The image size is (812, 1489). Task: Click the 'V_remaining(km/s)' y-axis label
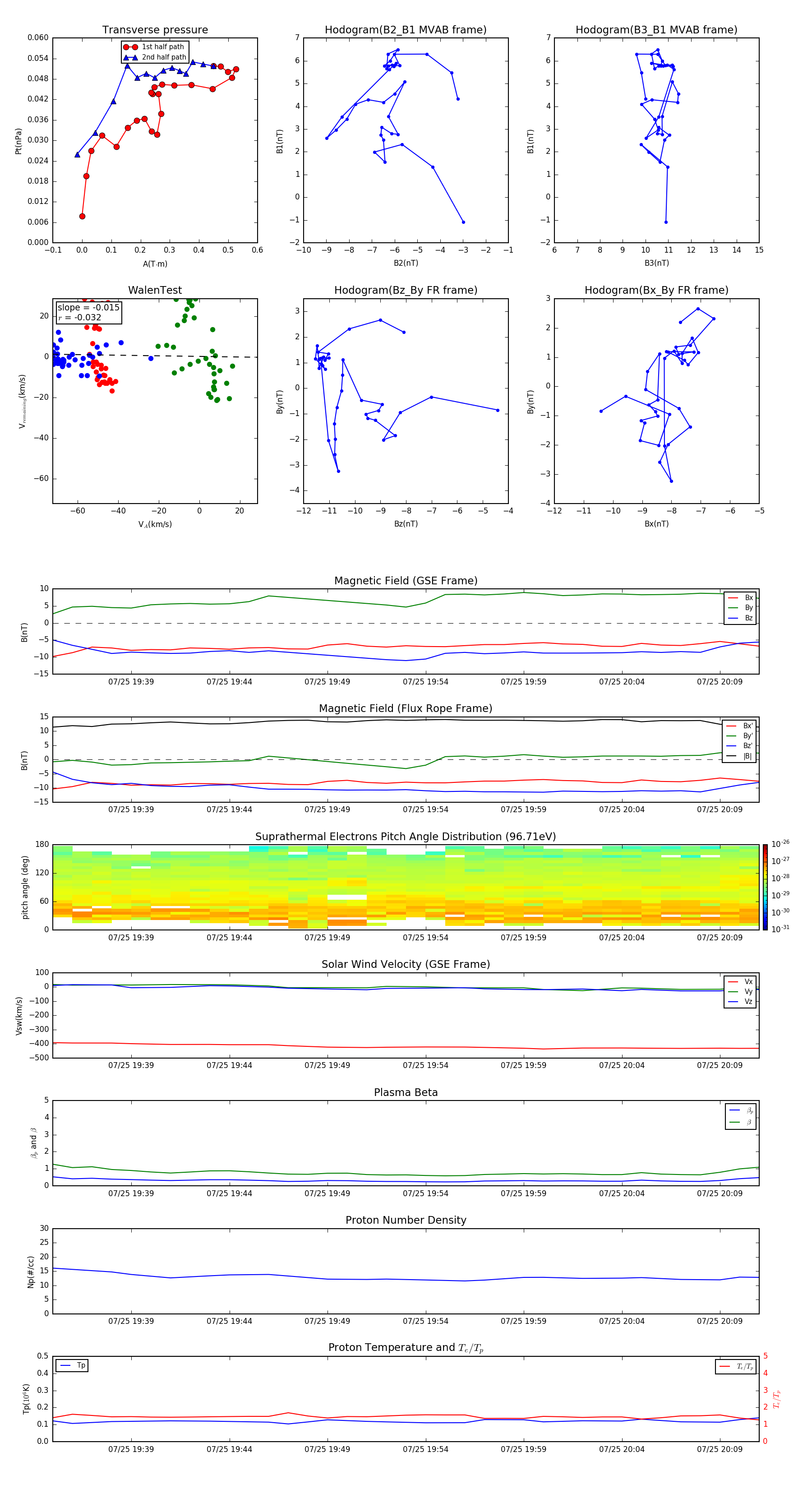tap(22, 401)
